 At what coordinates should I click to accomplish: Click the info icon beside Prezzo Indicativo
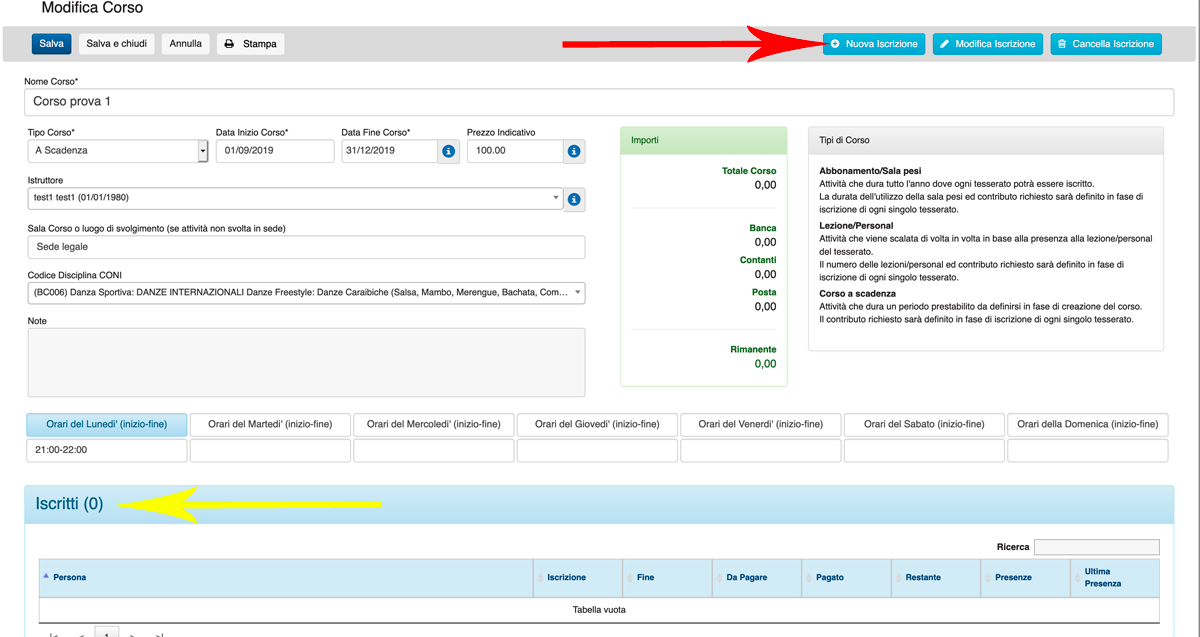(574, 151)
